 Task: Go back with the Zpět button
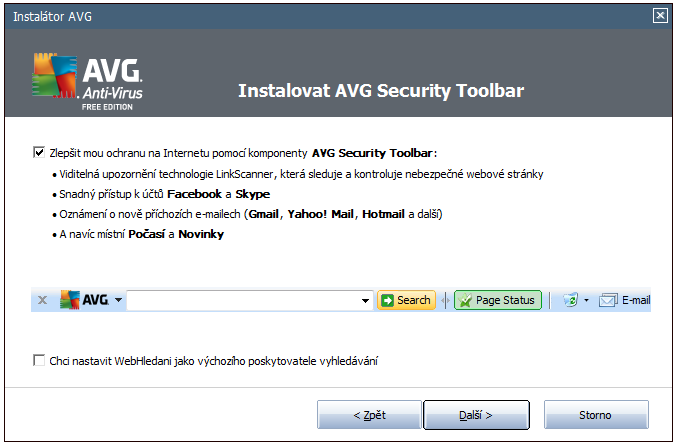pyautogui.click(x=369, y=414)
